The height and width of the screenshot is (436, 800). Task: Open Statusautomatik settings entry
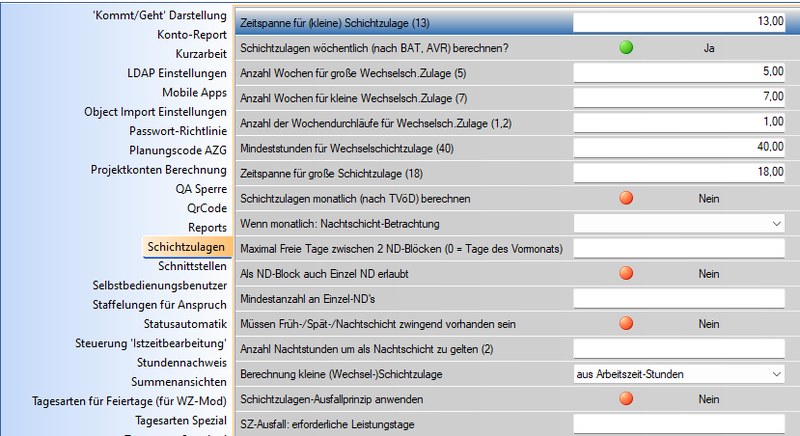185,323
